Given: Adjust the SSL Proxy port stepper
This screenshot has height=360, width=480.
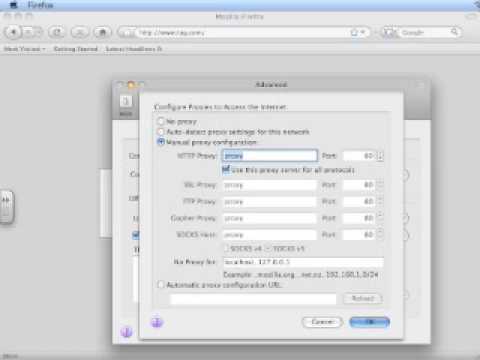Looking at the screenshot, I should [x=380, y=185].
